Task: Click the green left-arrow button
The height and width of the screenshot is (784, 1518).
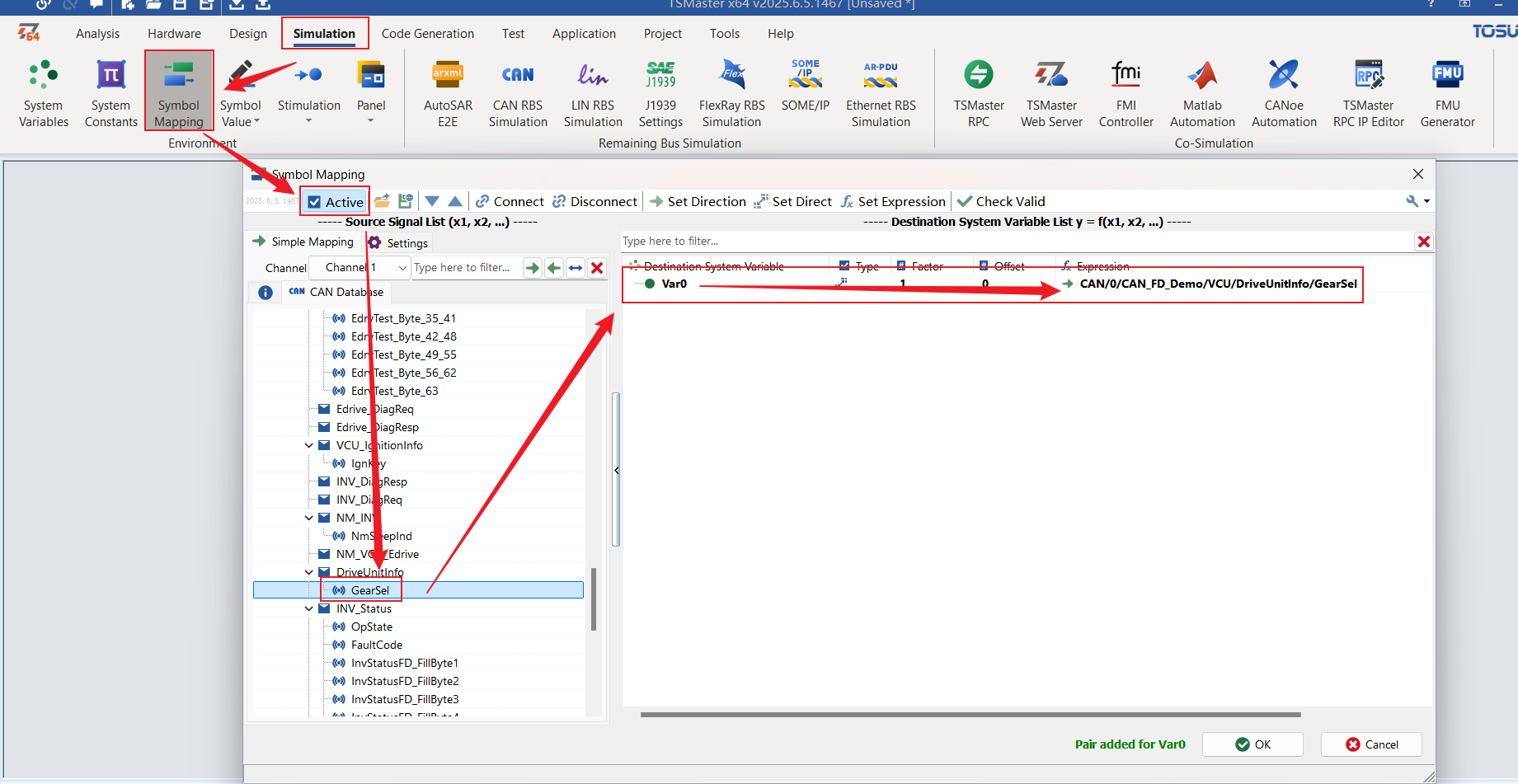Action: (554, 268)
